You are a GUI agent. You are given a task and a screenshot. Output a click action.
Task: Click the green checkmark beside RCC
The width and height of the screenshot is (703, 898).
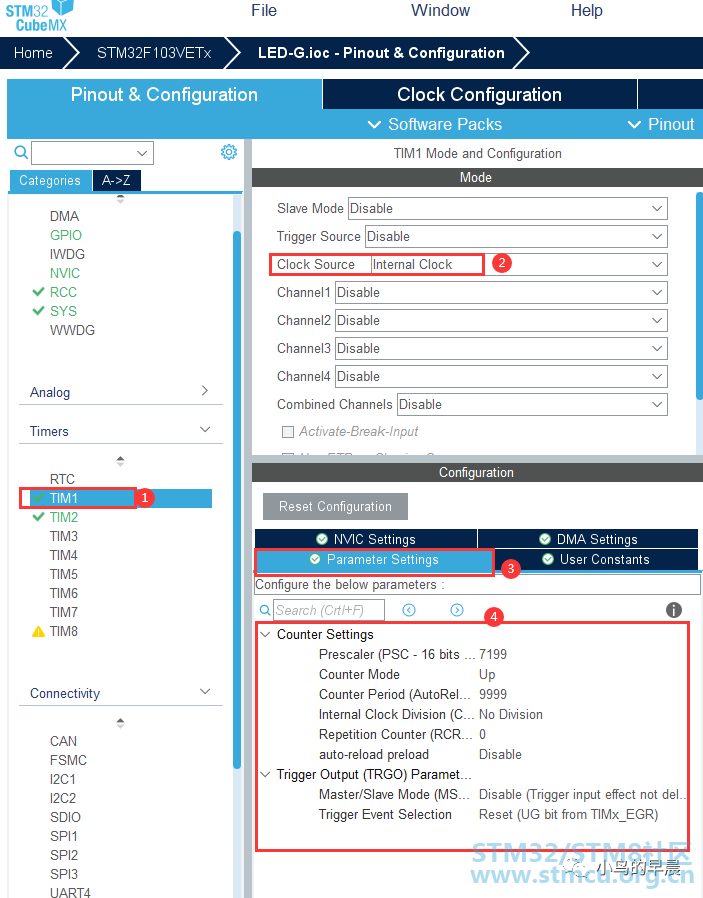click(x=38, y=292)
